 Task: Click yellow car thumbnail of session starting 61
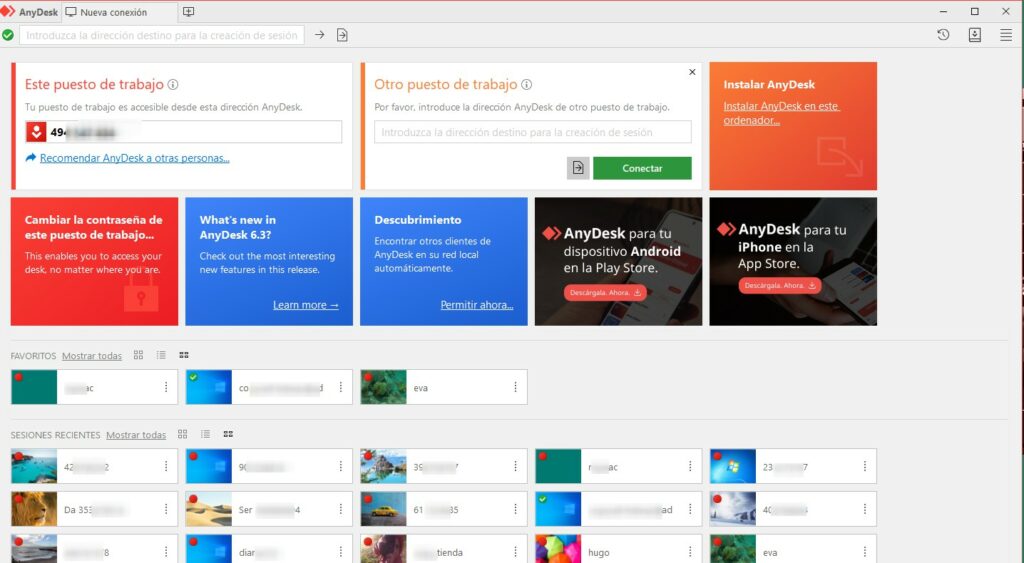[383, 509]
